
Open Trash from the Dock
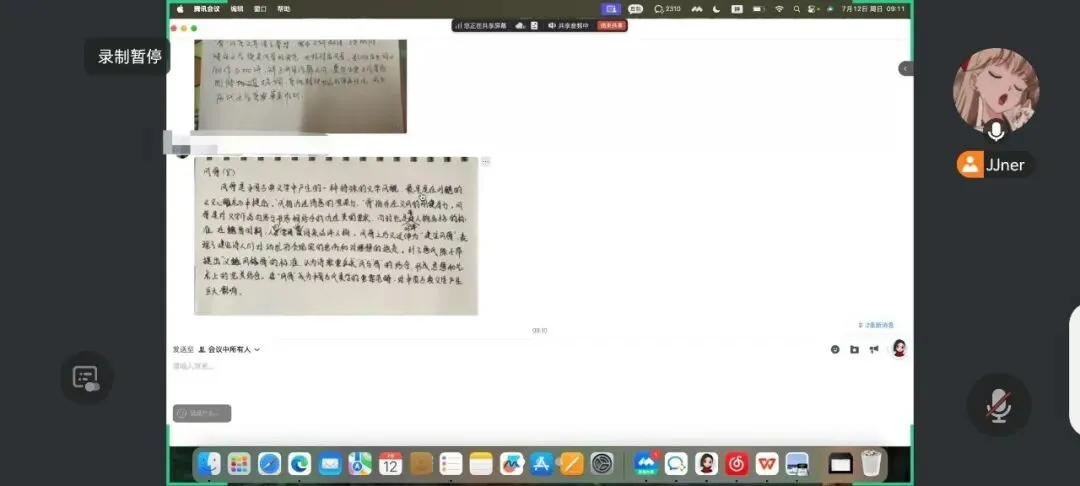[871, 464]
